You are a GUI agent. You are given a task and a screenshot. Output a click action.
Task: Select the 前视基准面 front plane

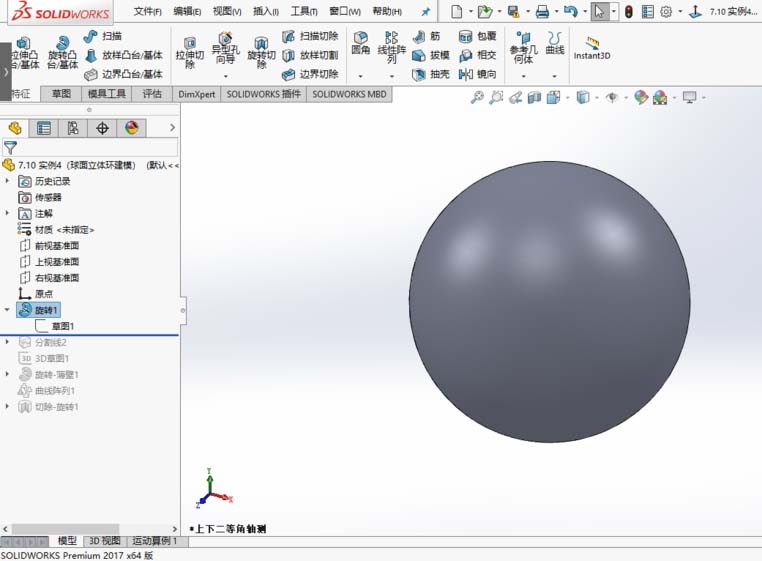pos(49,245)
